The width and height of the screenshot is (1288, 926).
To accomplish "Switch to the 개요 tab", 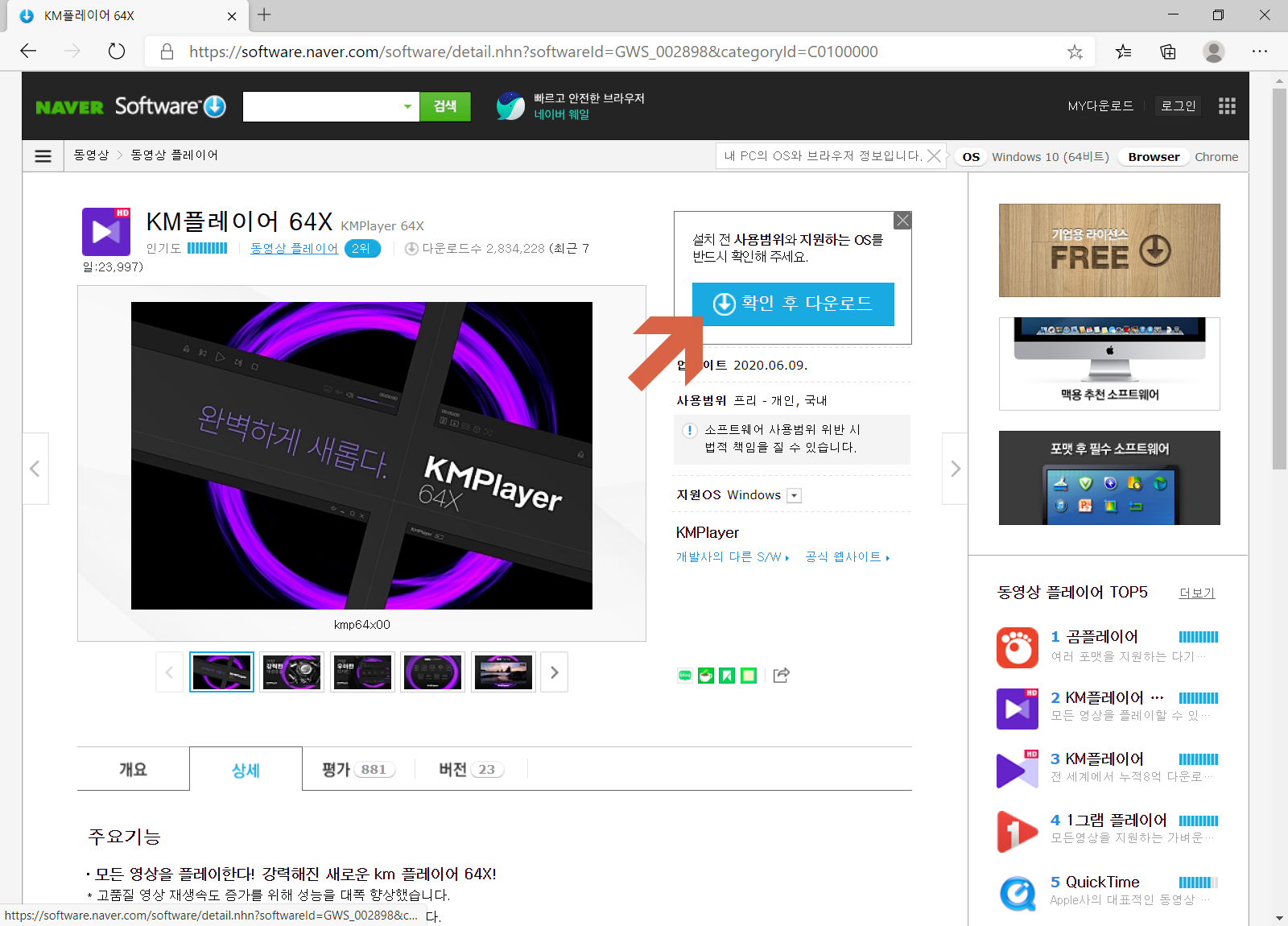I will pyautogui.click(x=134, y=769).
